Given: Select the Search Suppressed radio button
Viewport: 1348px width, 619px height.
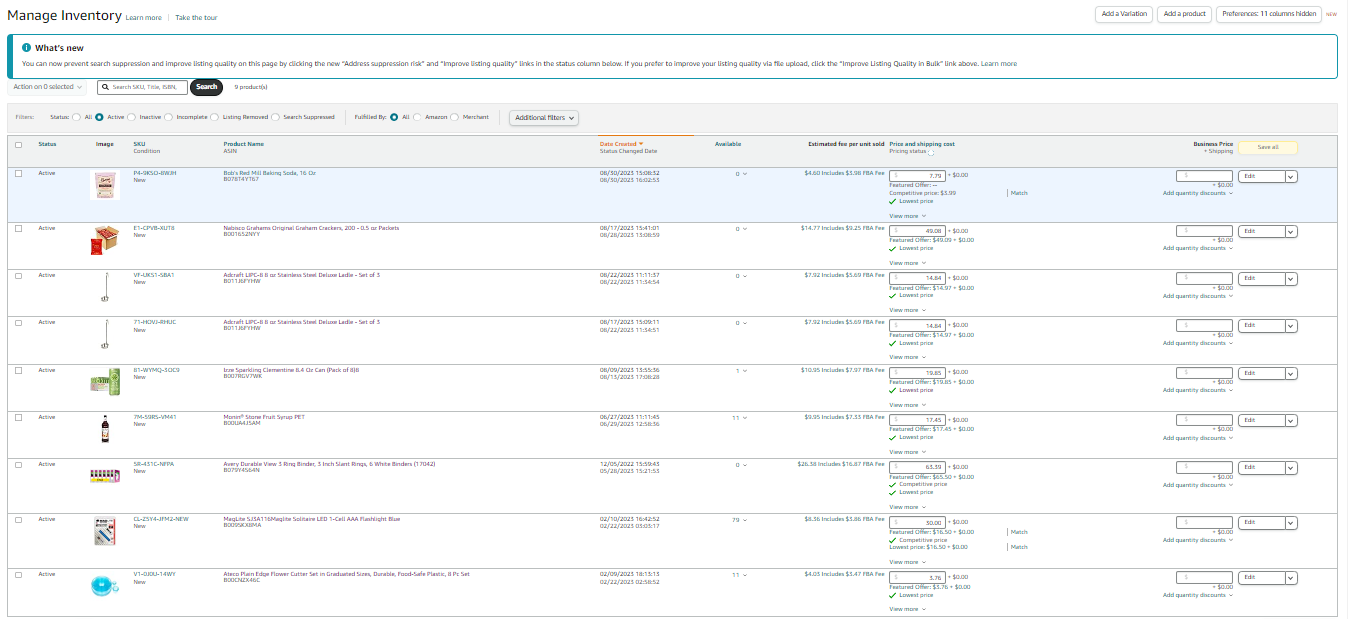Looking at the screenshot, I should tap(275, 117).
